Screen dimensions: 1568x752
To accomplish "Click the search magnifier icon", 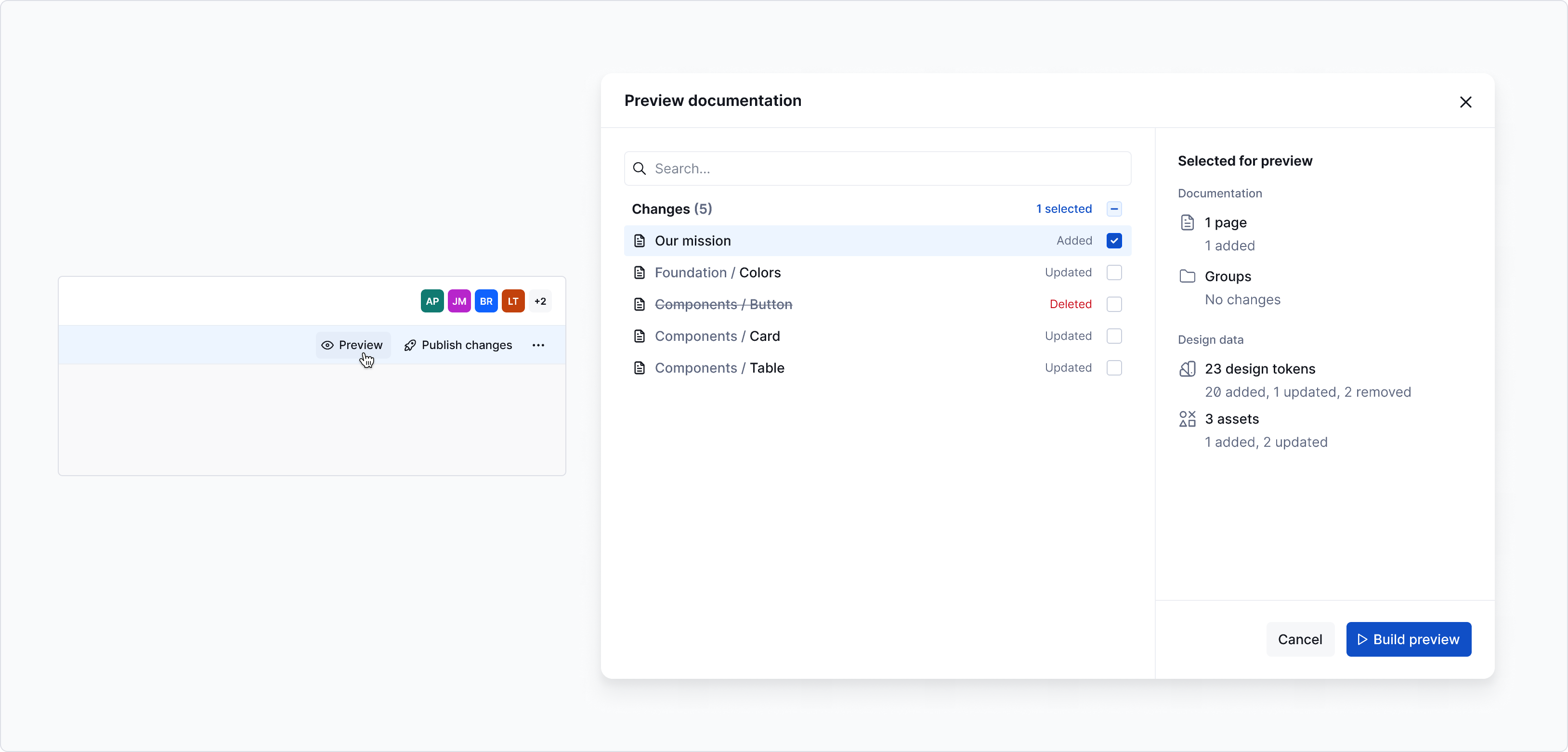I will point(640,169).
